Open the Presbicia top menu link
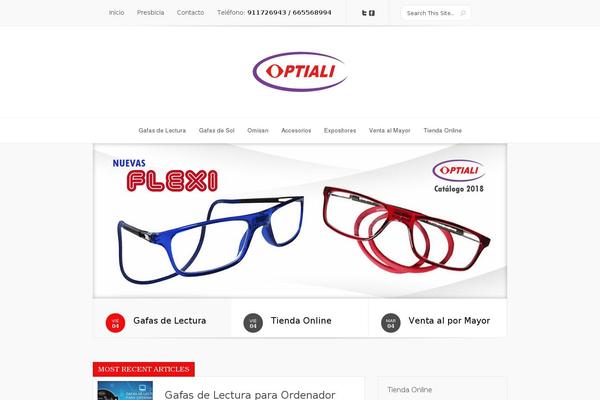600x400 pixels. click(x=150, y=13)
